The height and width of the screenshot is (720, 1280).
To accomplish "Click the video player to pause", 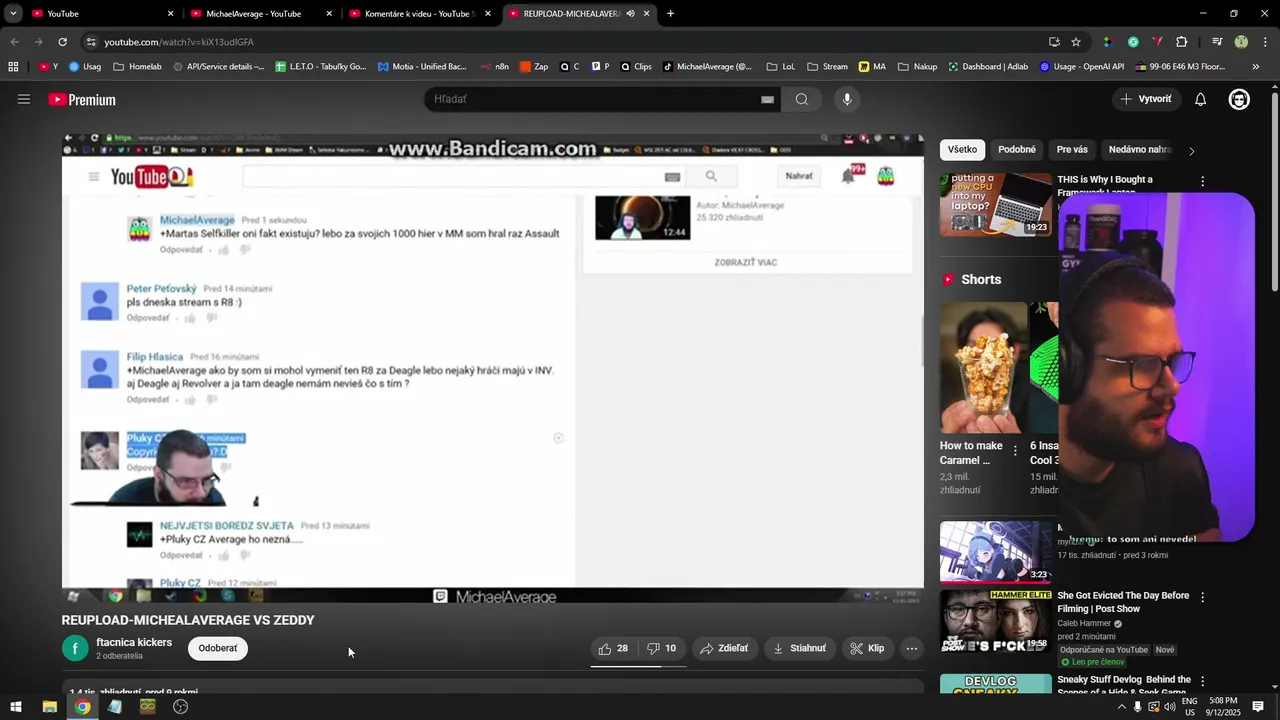I will point(493,368).
